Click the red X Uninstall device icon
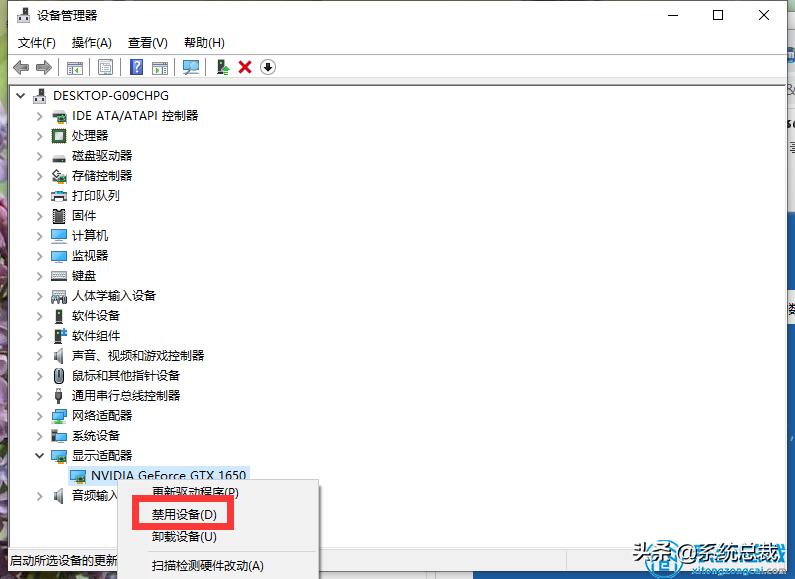Screen dimensions: 795x579 (x=245, y=67)
